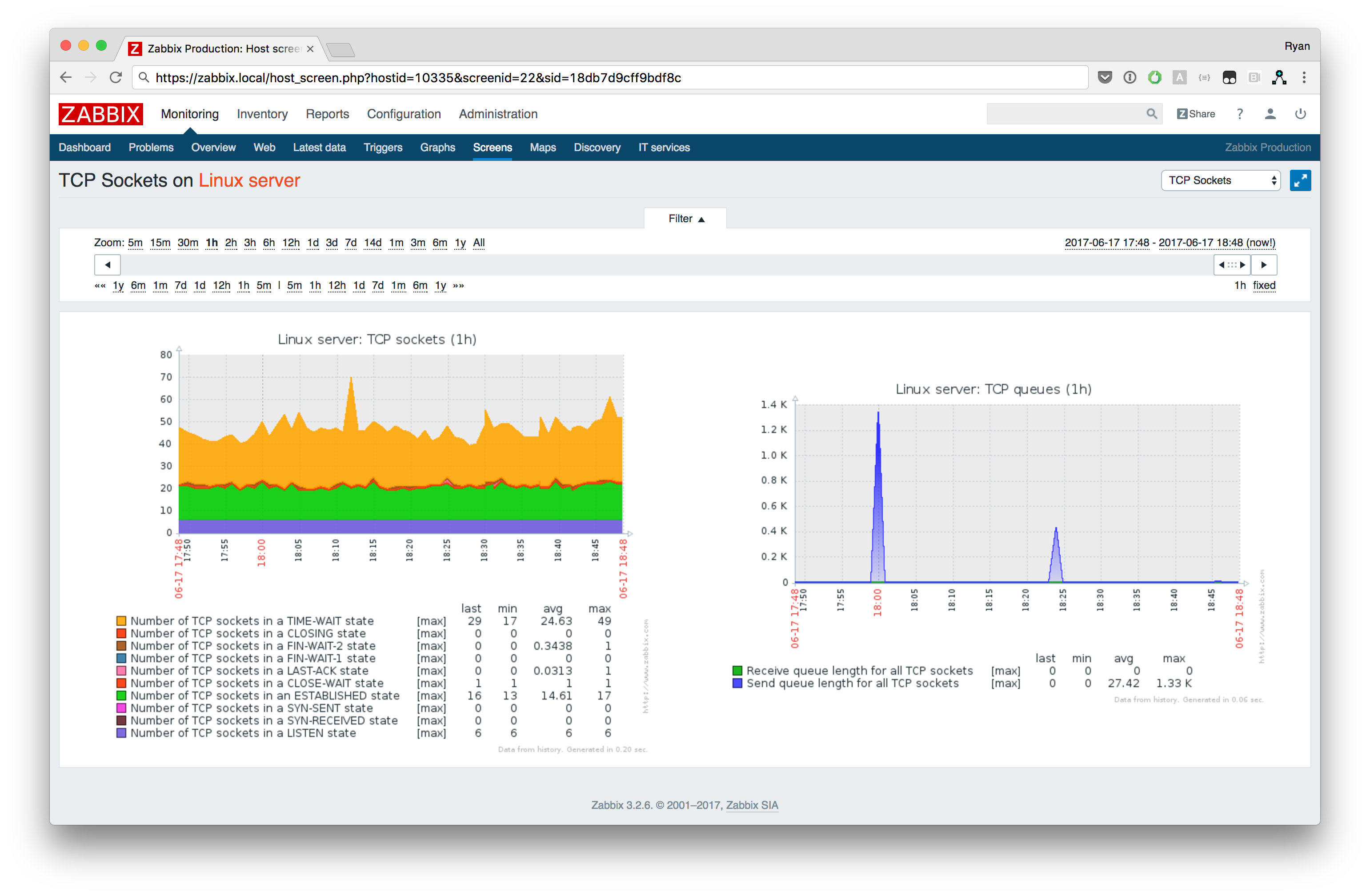The image size is (1370, 896).
Task: Click the search magnifier icon
Action: tap(1151, 114)
